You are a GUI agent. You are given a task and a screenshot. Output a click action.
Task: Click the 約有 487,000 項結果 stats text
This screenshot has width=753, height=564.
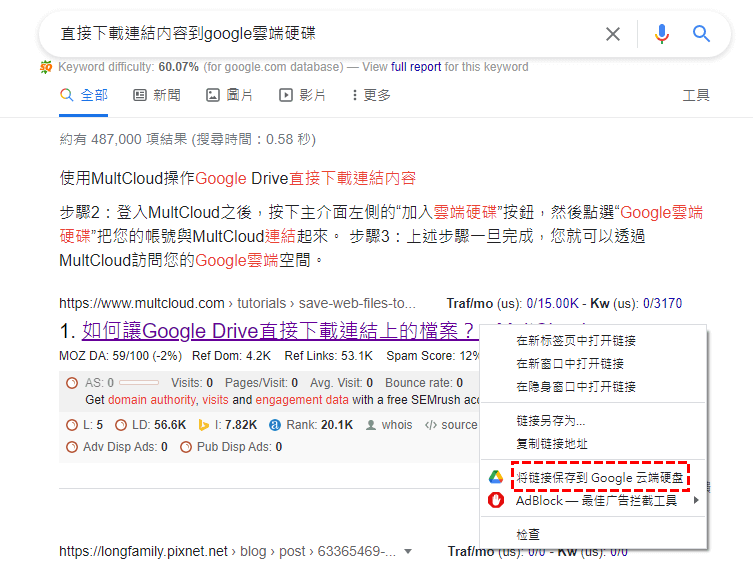tap(188, 139)
